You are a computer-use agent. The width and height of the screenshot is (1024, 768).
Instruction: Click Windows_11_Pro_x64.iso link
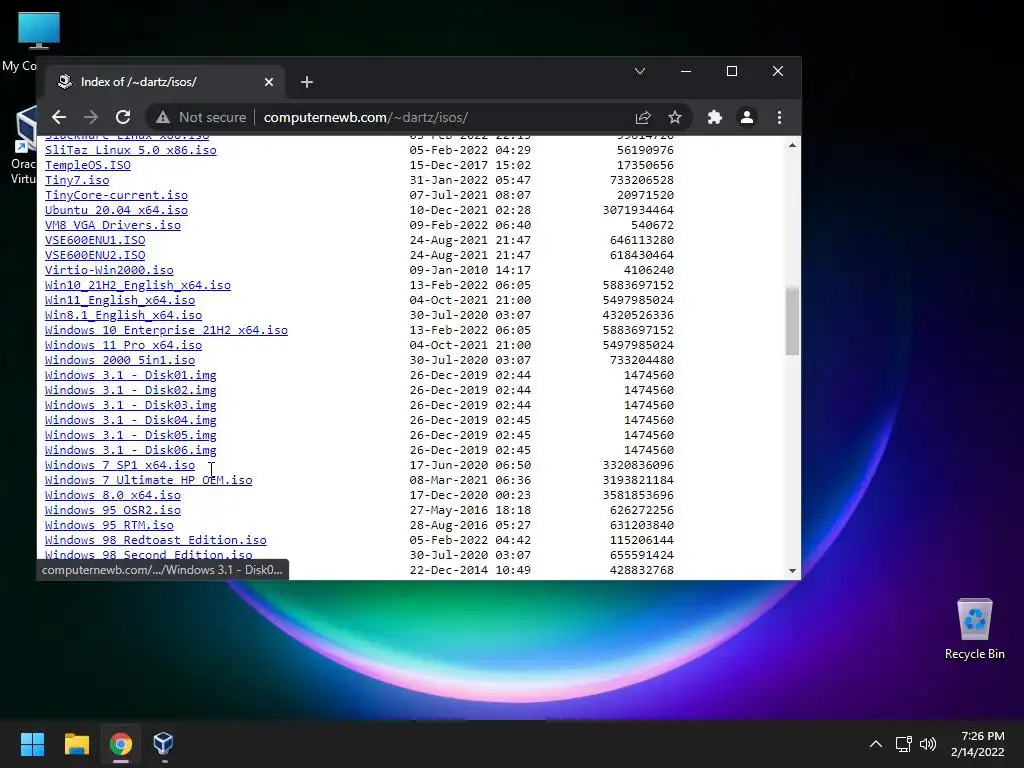(123, 345)
